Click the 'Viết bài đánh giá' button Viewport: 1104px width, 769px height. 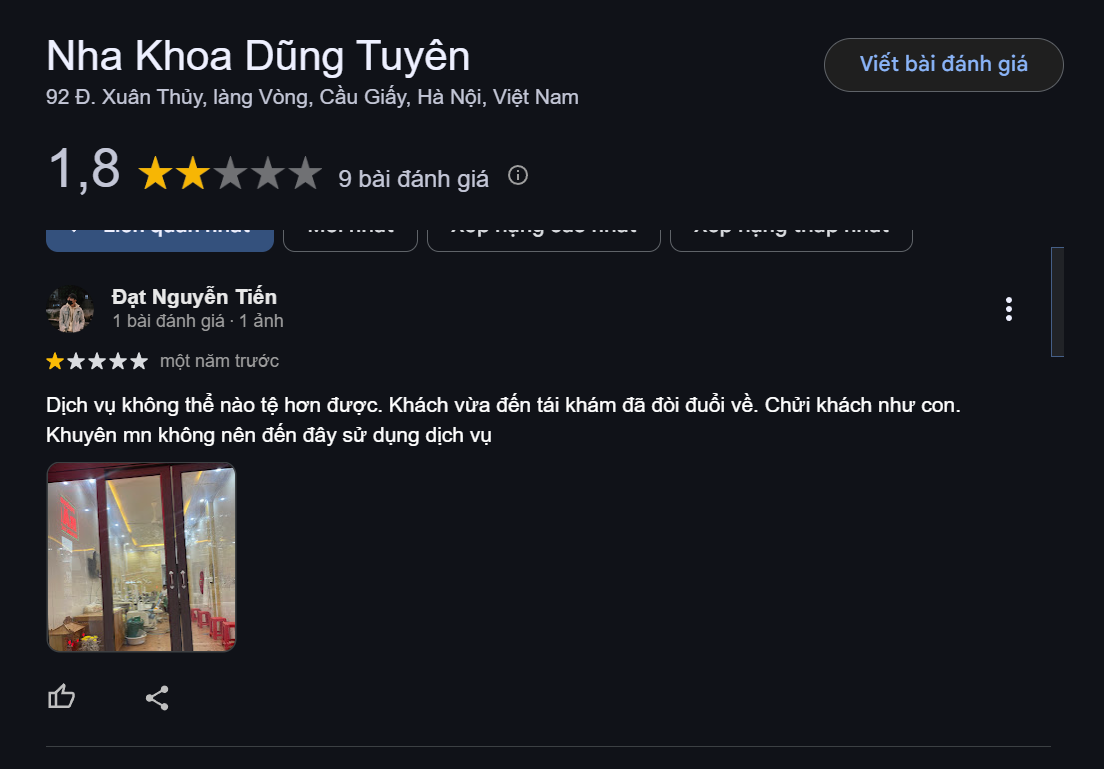943,64
